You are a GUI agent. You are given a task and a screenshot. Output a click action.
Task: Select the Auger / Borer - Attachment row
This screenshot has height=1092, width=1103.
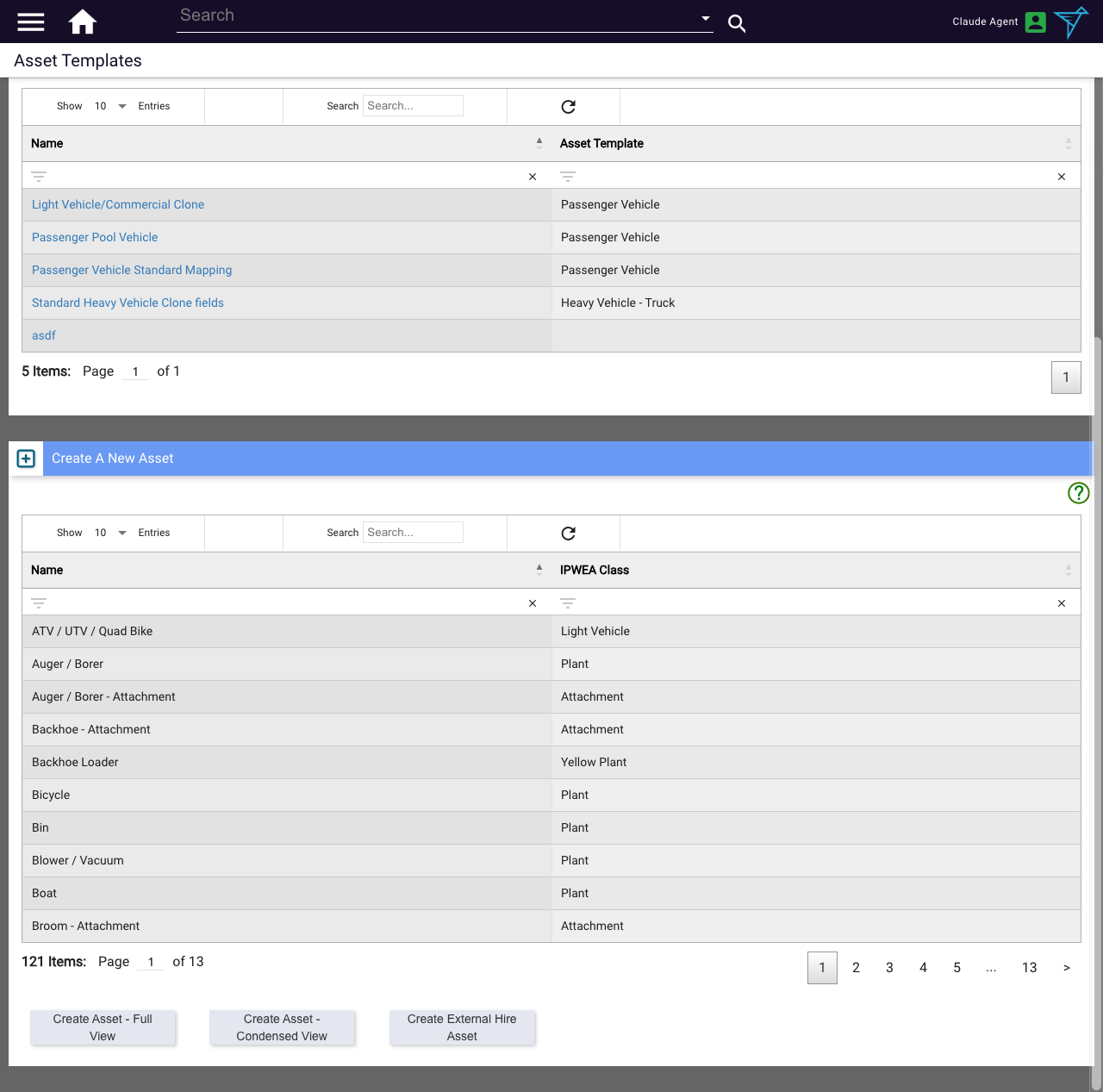coord(551,697)
